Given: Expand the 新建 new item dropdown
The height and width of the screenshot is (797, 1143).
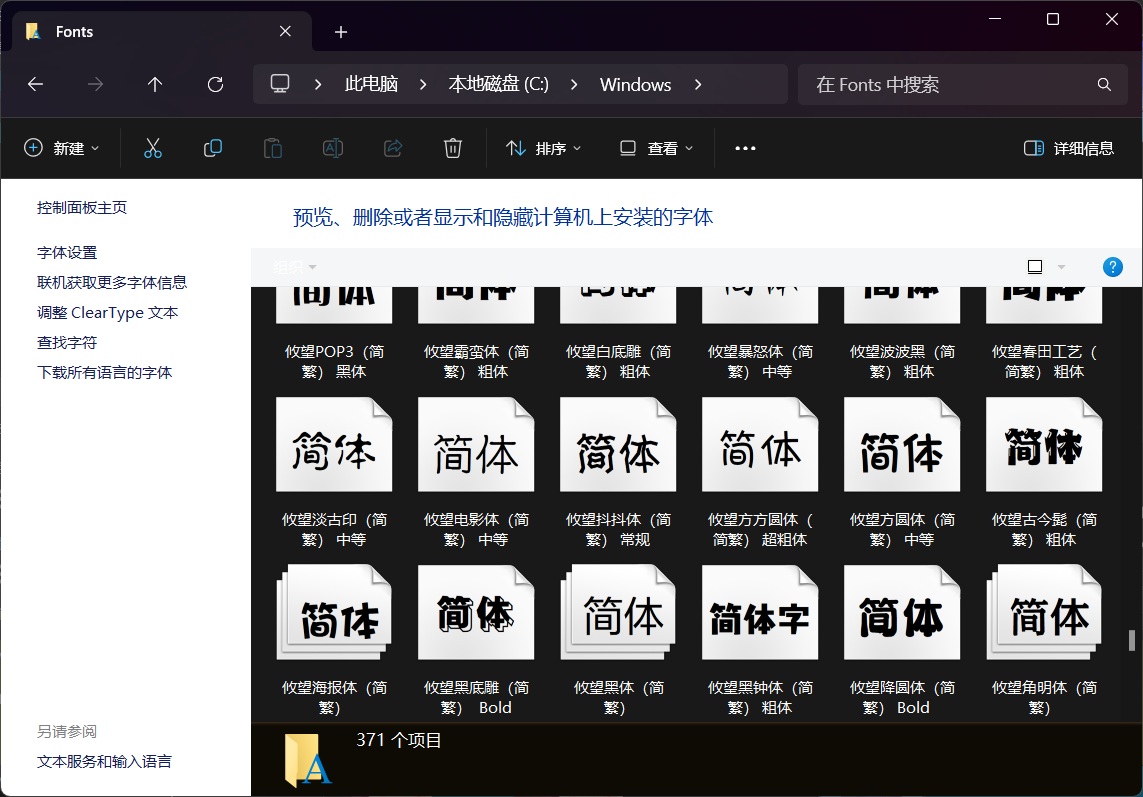Looking at the screenshot, I should [x=62, y=148].
